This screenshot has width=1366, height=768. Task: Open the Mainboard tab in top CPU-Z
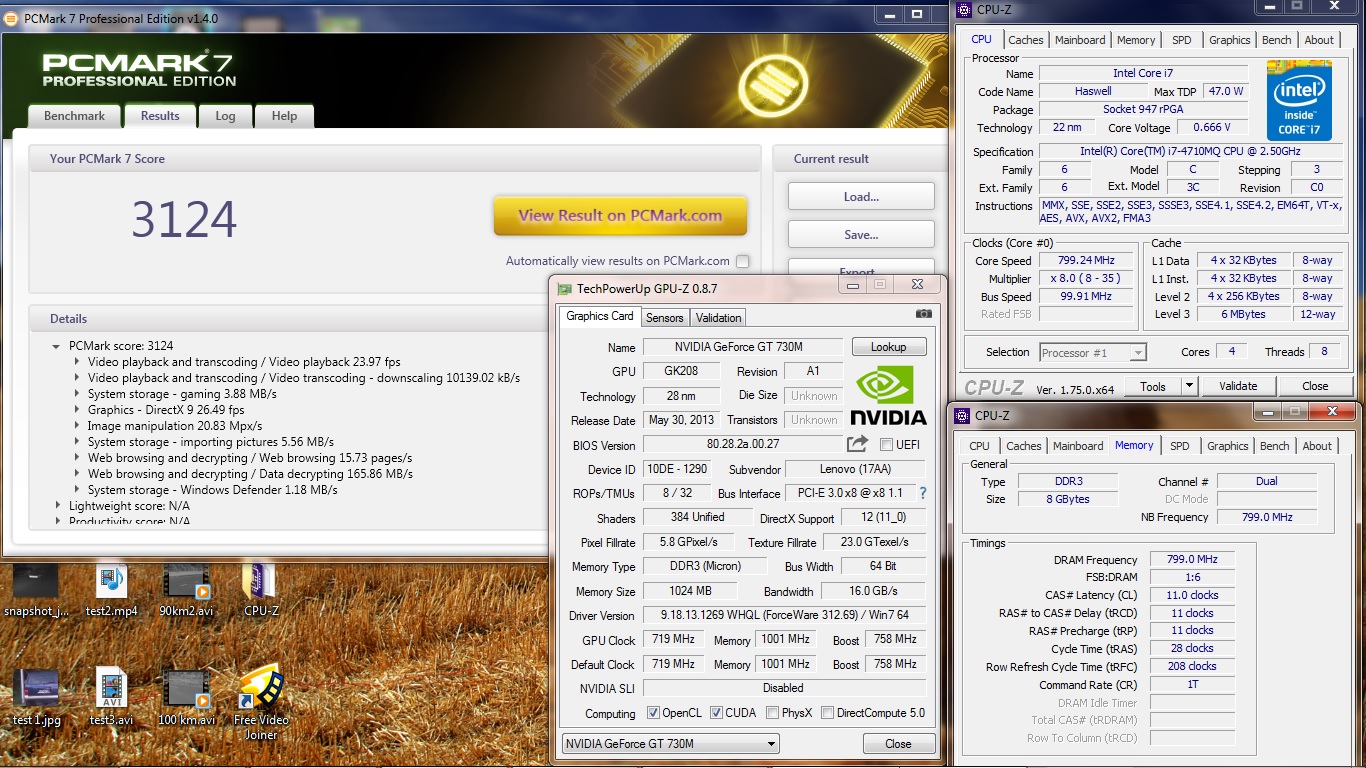(x=1080, y=40)
